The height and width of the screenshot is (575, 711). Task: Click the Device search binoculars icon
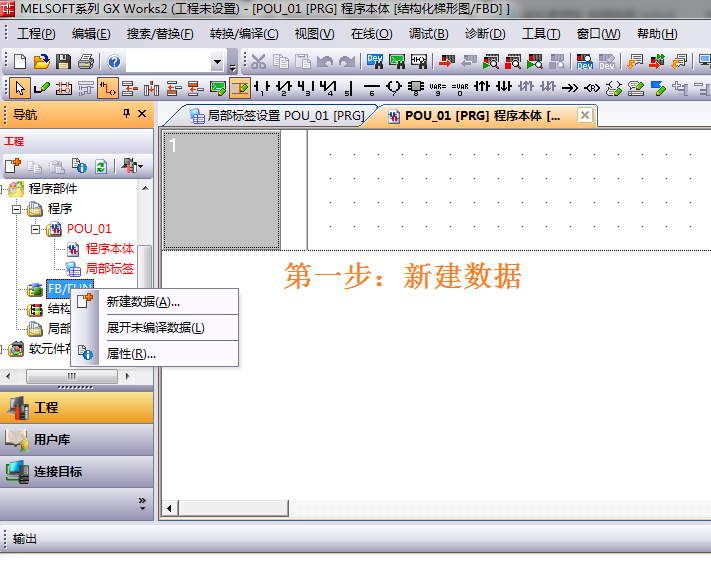point(375,61)
